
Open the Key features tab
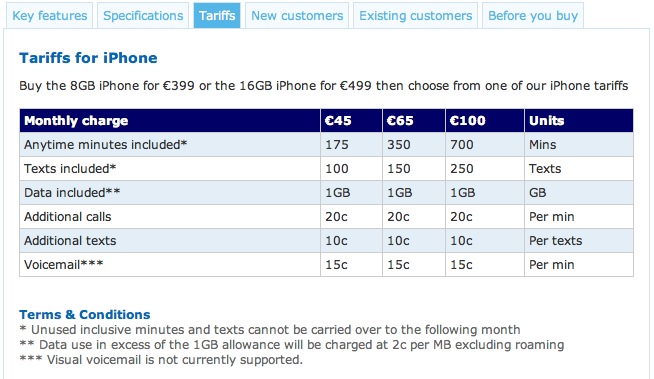point(50,16)
